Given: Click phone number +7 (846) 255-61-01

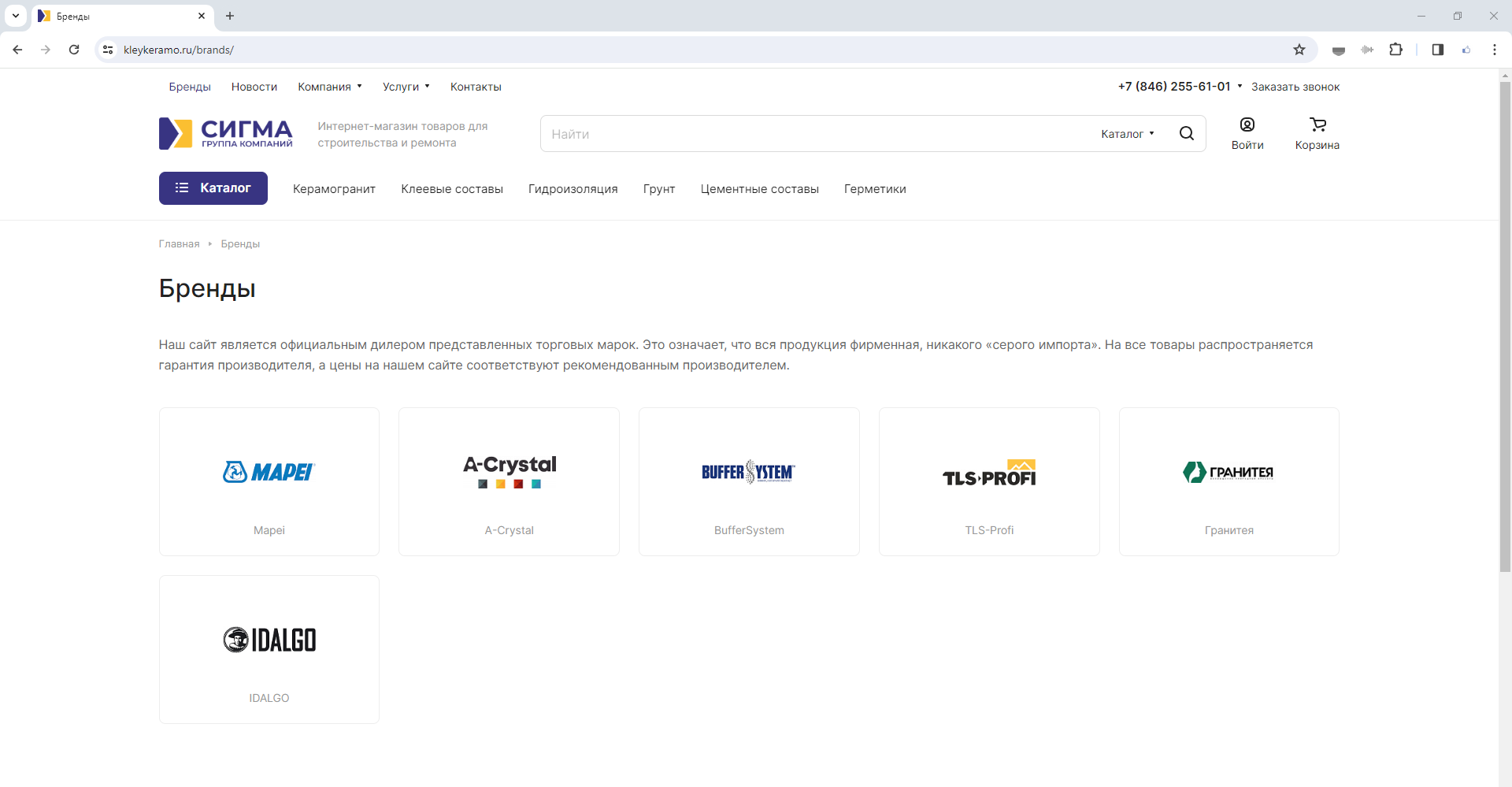Looking at the screenshot, I should click(x=1174, y=87).
